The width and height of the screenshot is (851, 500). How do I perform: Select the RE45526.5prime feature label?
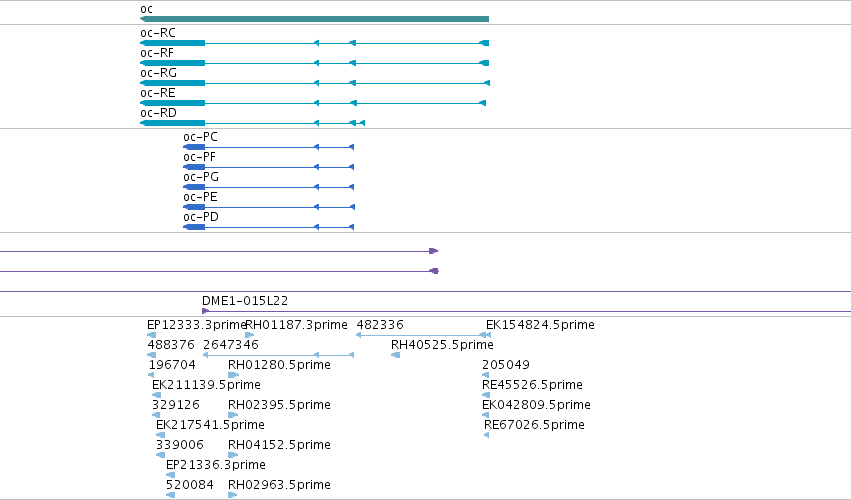(x=532, y=385)
